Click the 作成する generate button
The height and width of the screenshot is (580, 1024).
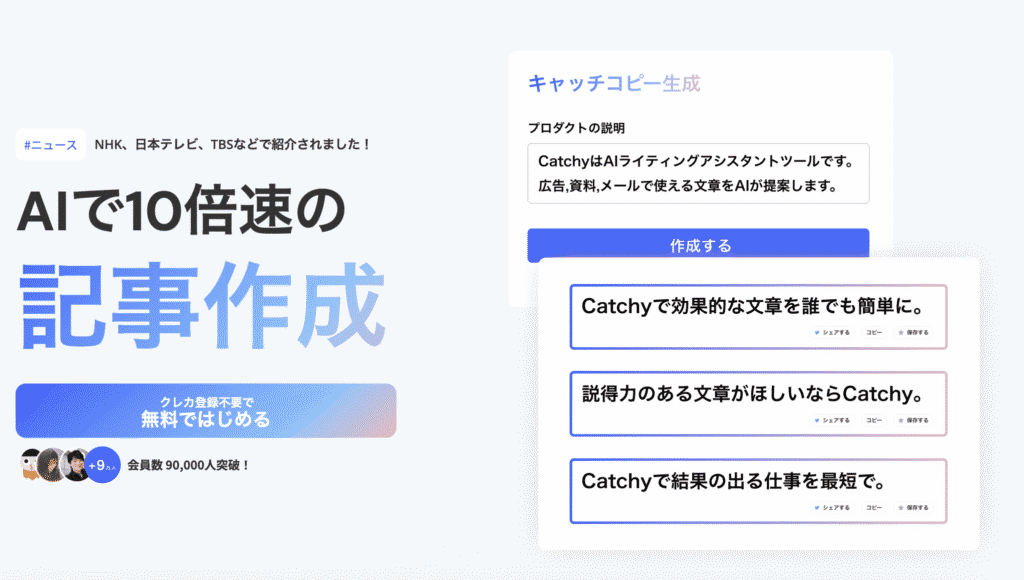coord(698,245)
